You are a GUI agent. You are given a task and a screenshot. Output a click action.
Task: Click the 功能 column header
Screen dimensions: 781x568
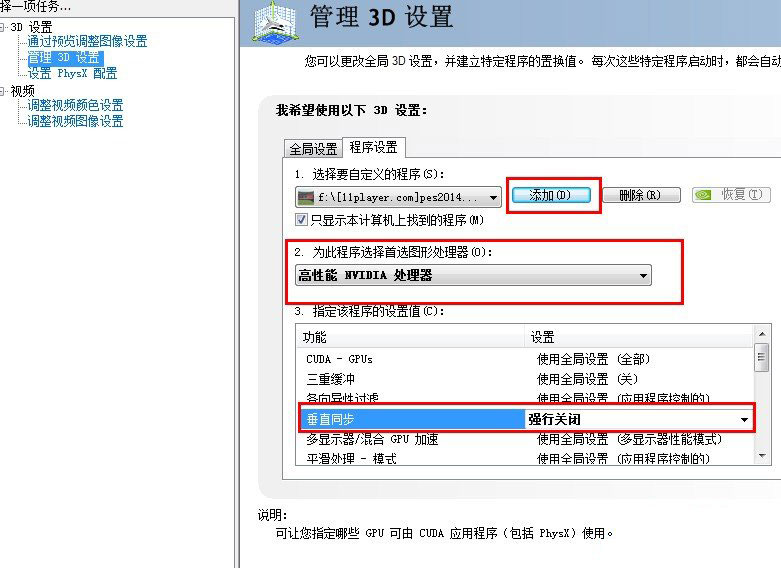coord(410,337)
